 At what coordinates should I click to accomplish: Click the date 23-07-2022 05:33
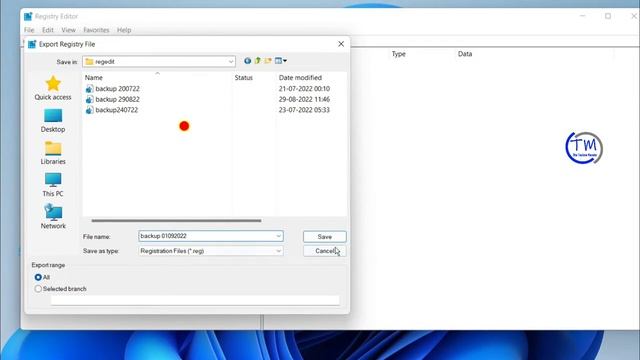pyautogui.click(x=304, y=110)
